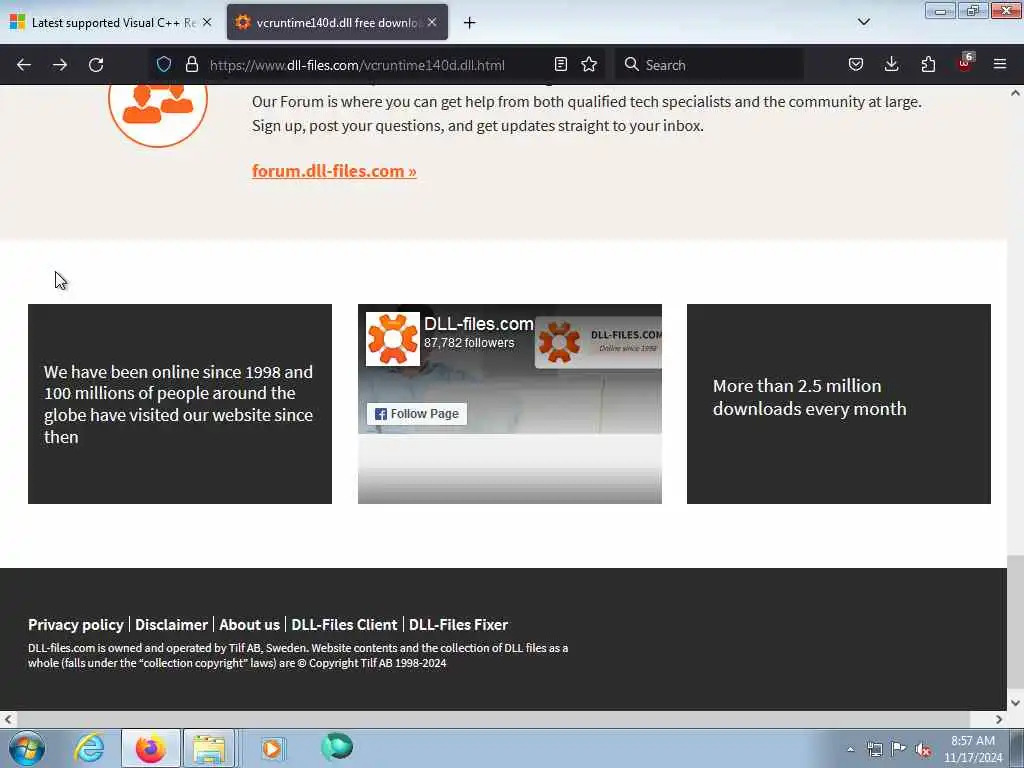
Task: View site security via the padlock icon
Action: [191, 64]
